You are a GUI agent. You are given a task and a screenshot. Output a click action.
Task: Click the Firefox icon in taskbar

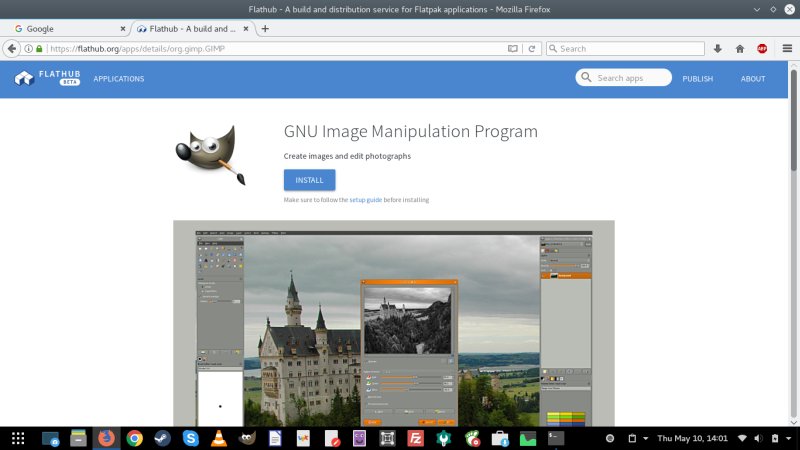106,438
